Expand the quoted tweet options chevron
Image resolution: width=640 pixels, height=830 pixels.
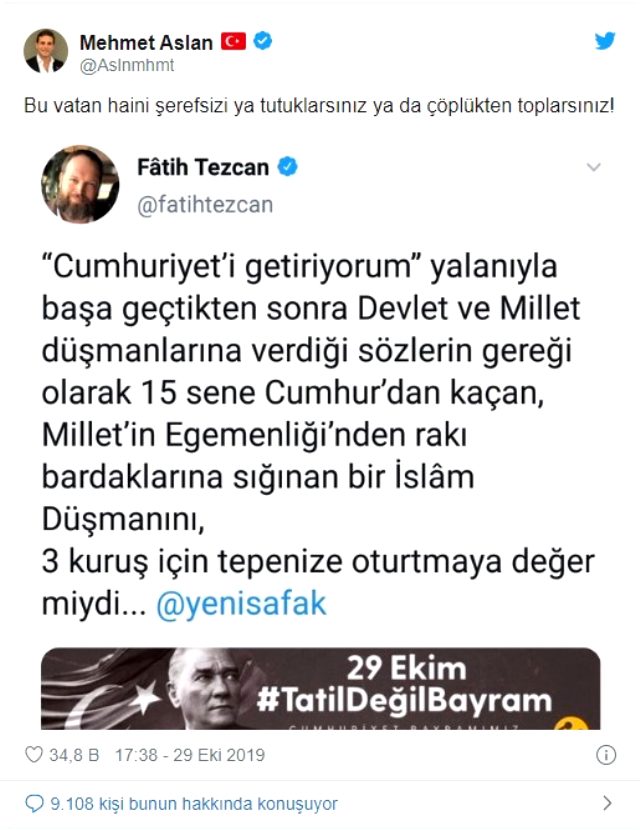pos(594,167)
